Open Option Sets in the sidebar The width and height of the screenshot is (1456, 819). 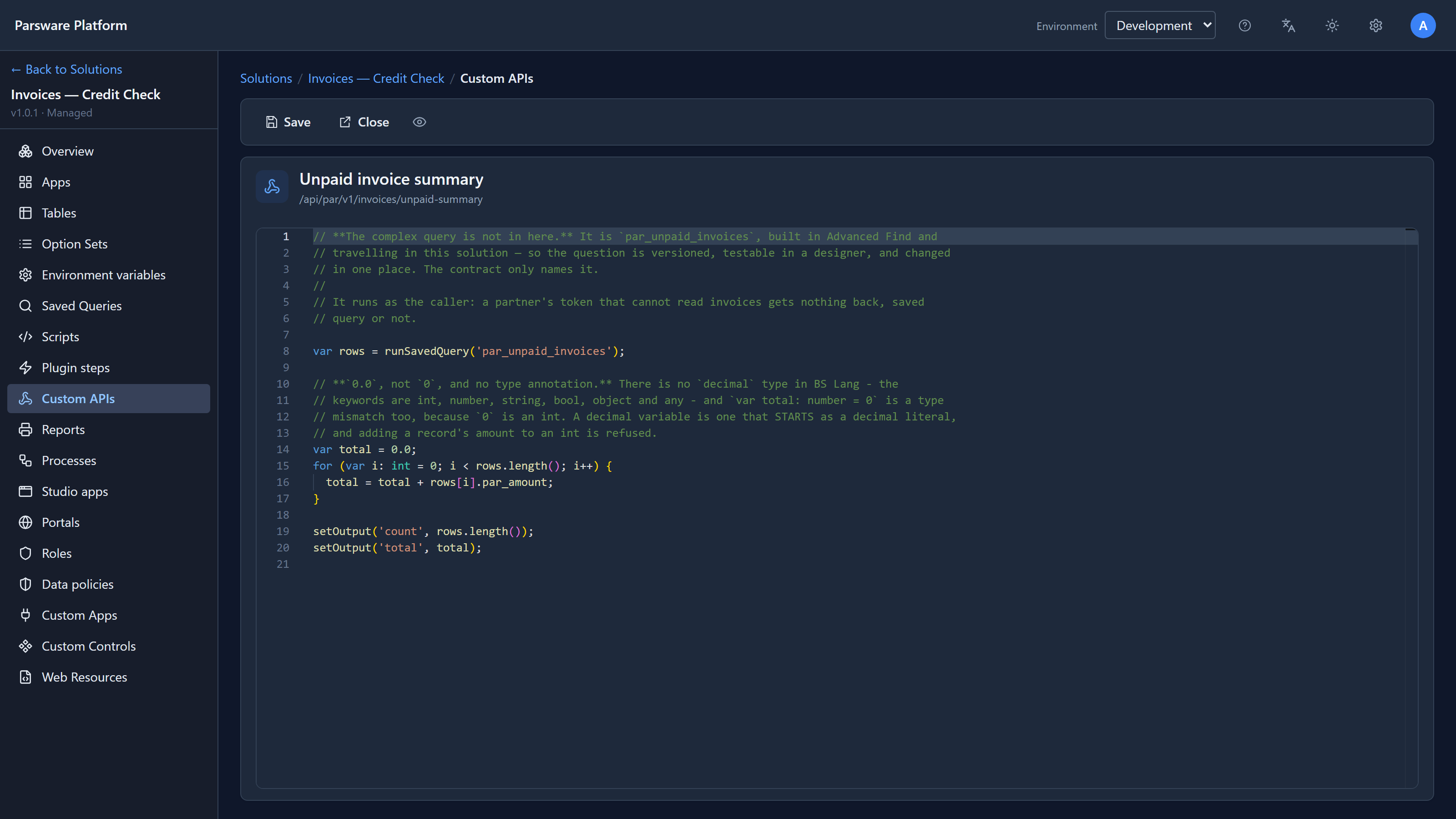pos(109,243)
